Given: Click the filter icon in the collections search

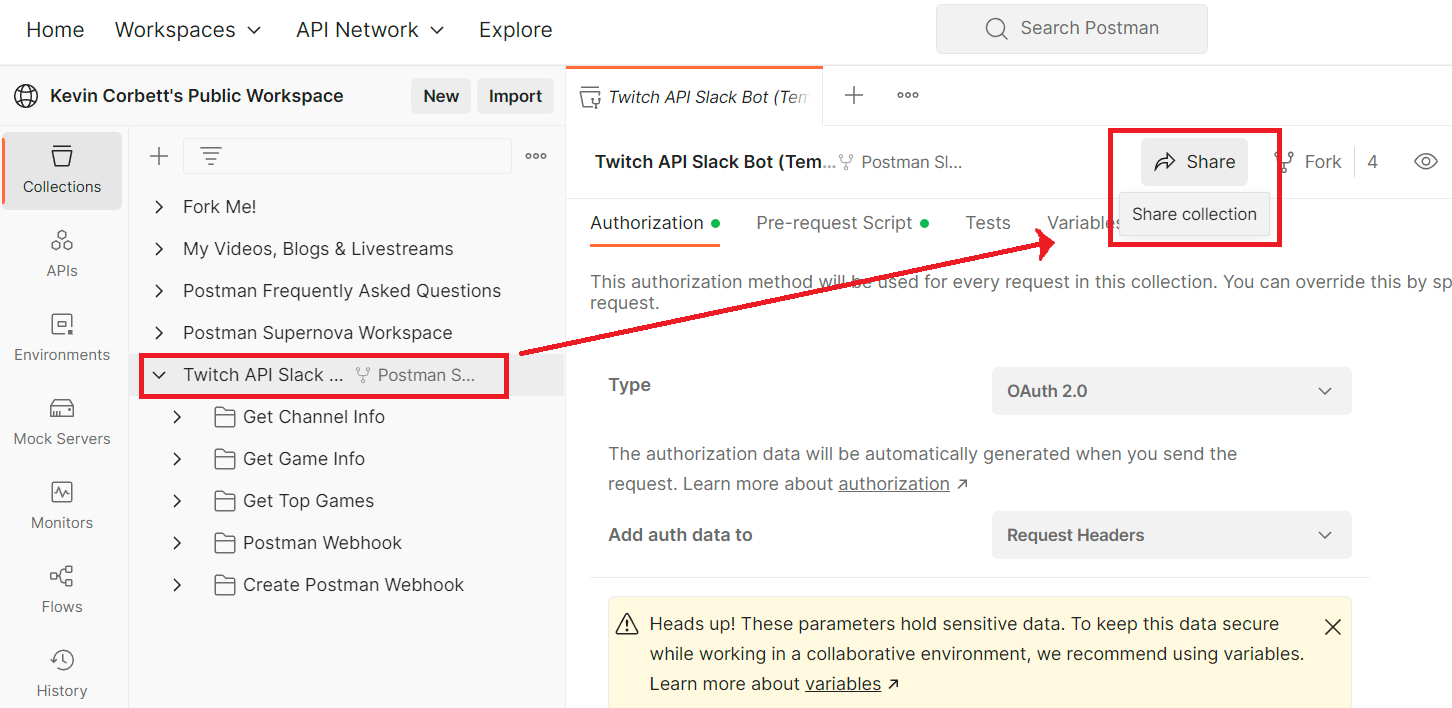Looking at the screenshot, I should click(211, 156).
